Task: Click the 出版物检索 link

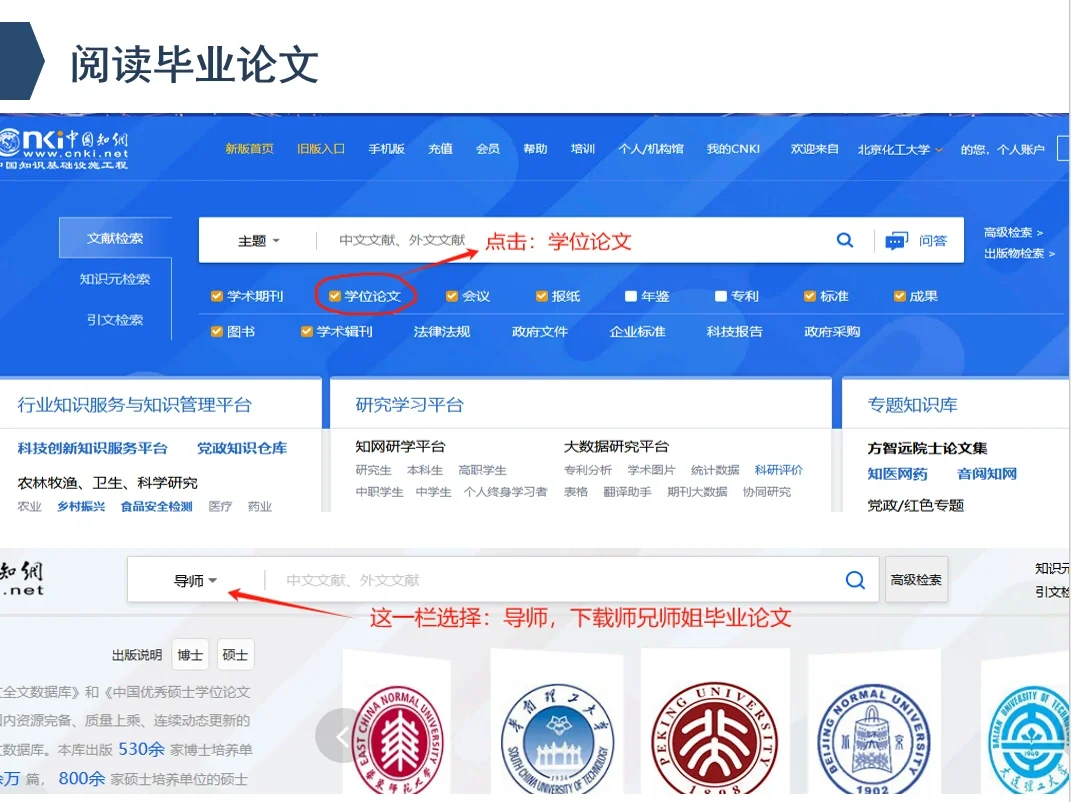Action: point(1019,253)
